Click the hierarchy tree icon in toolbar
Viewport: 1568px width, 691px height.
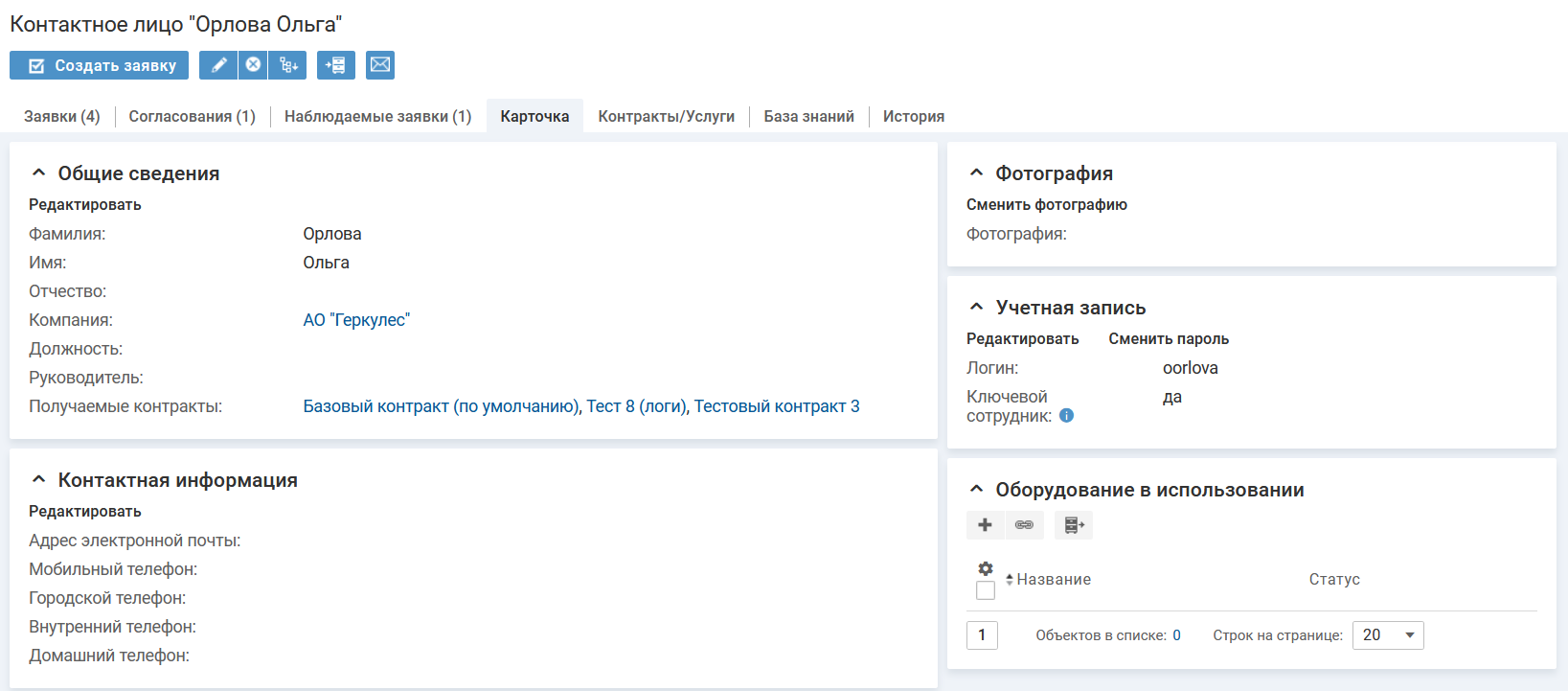(x=288, y=65)
